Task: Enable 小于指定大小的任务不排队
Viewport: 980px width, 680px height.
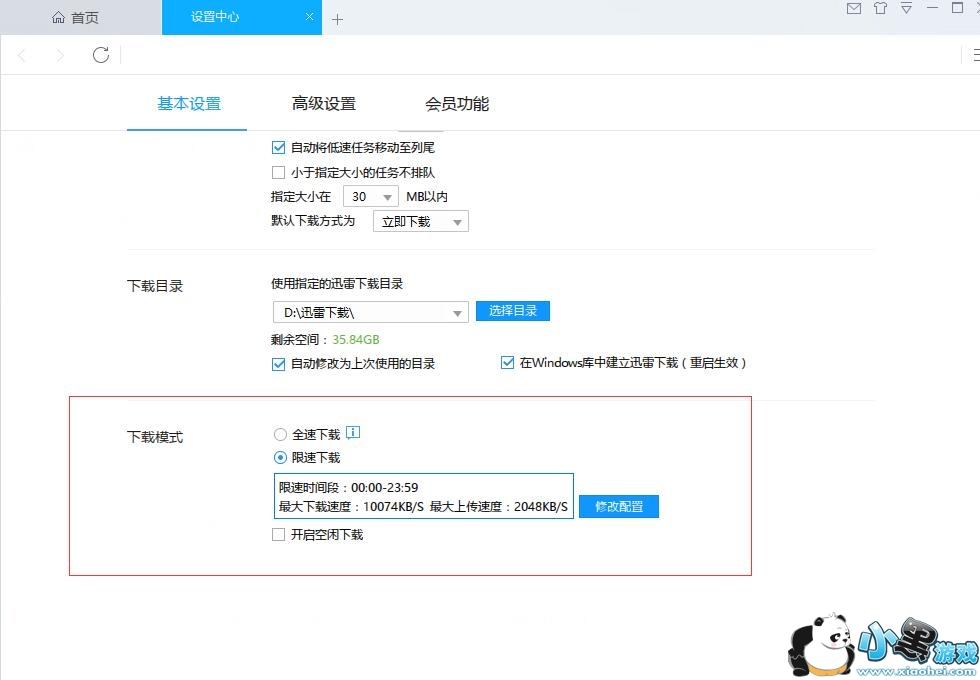Action: coord(279,172)
